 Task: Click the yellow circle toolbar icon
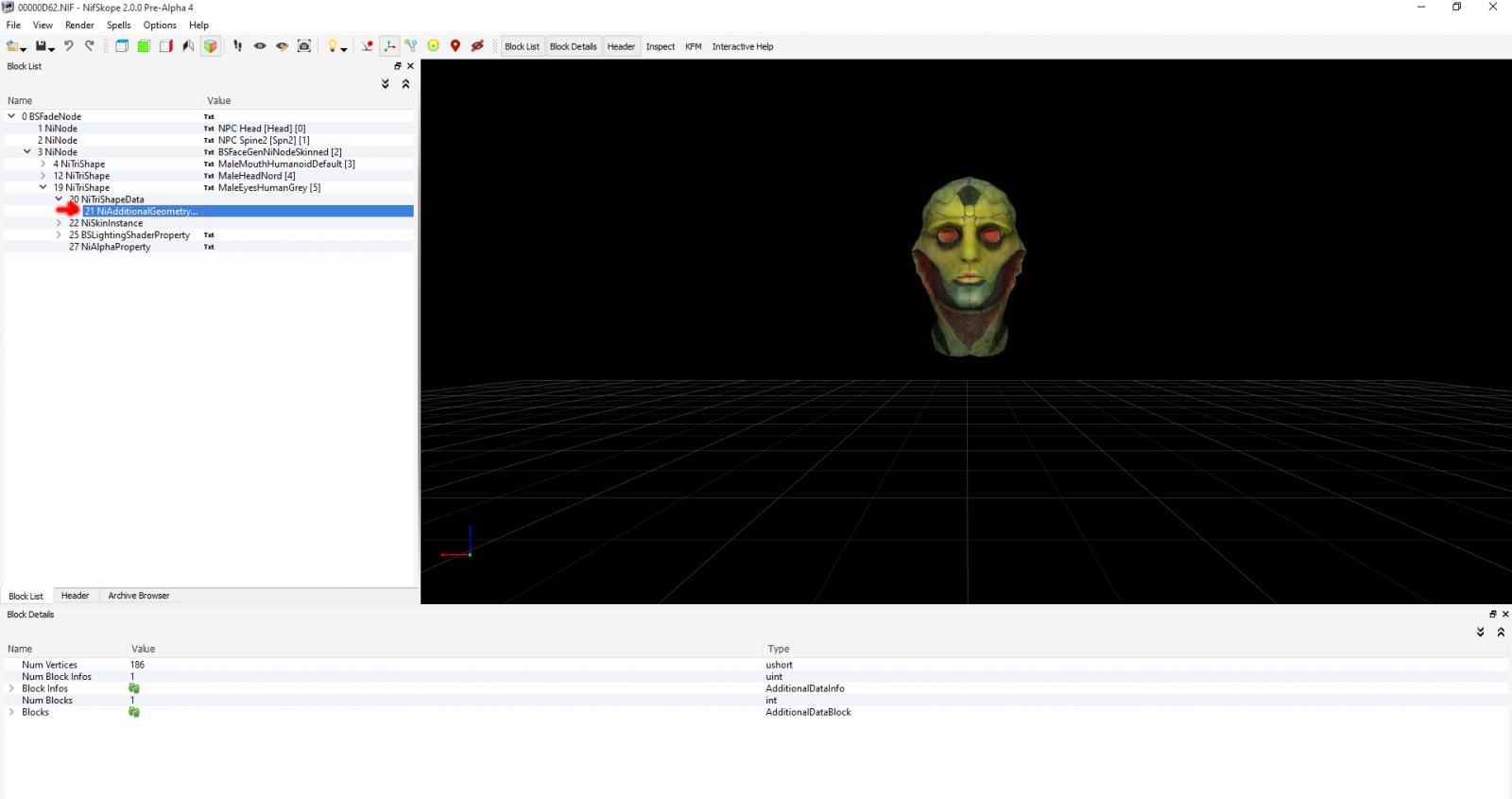(433, 46)
